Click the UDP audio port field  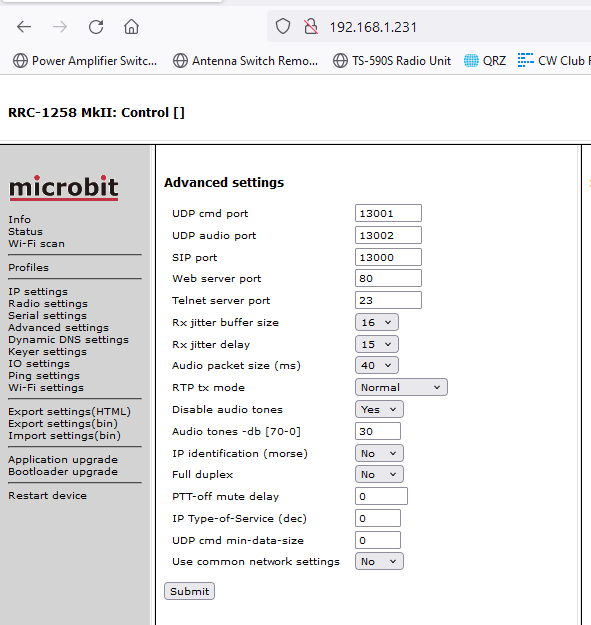[388, 235]
